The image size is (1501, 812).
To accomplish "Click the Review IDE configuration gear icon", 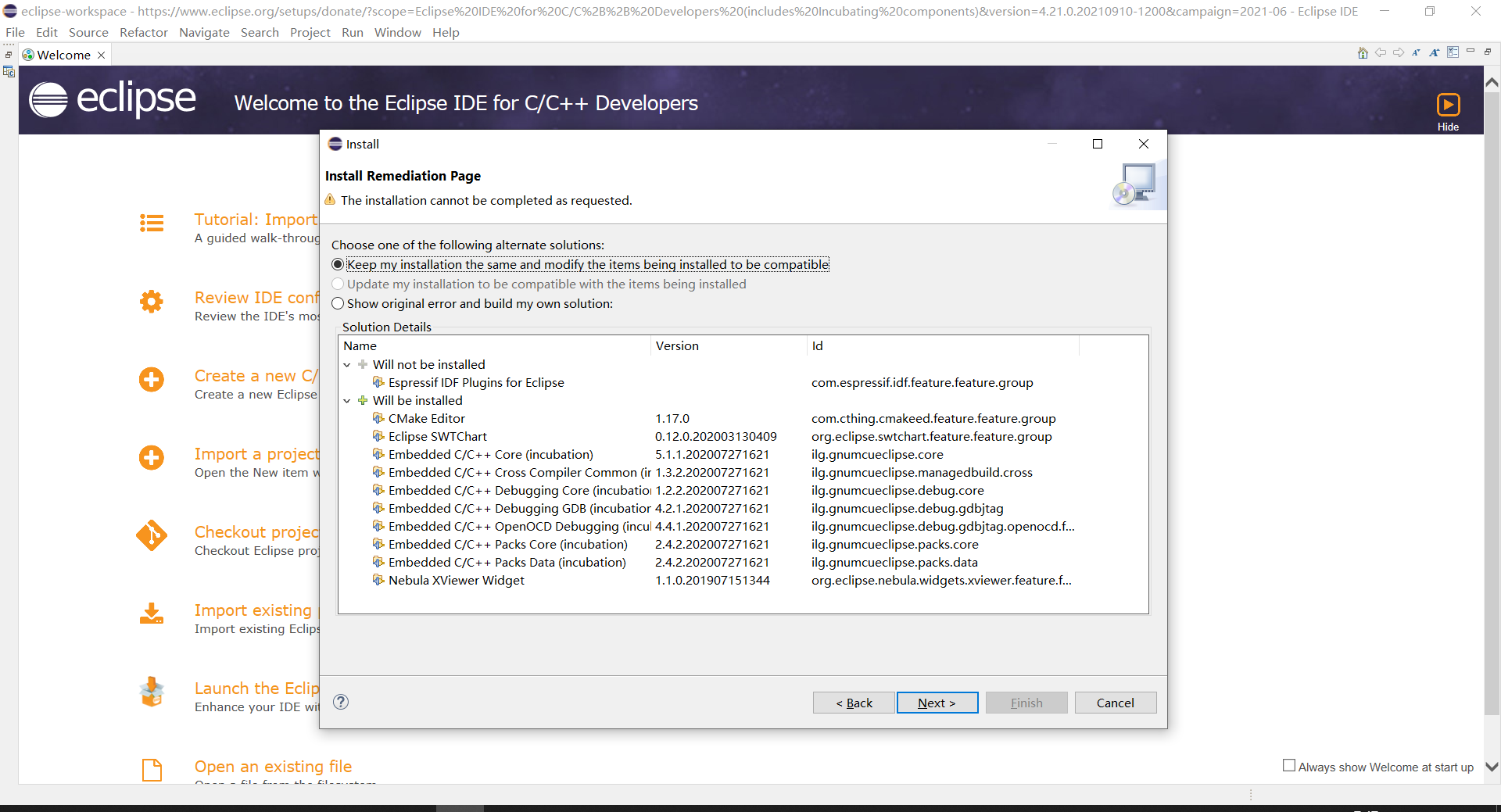I will pyautogui.click(x=152, y=302).
